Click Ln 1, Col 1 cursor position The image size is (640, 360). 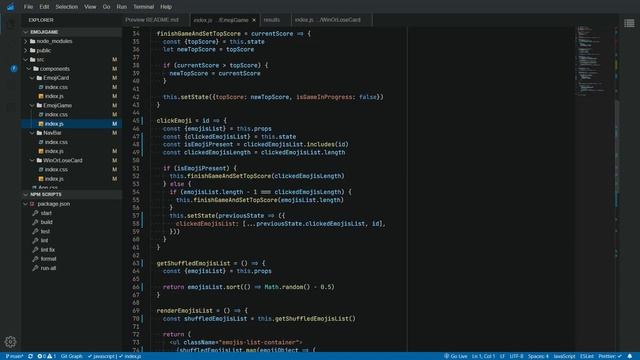coord(483,356)
